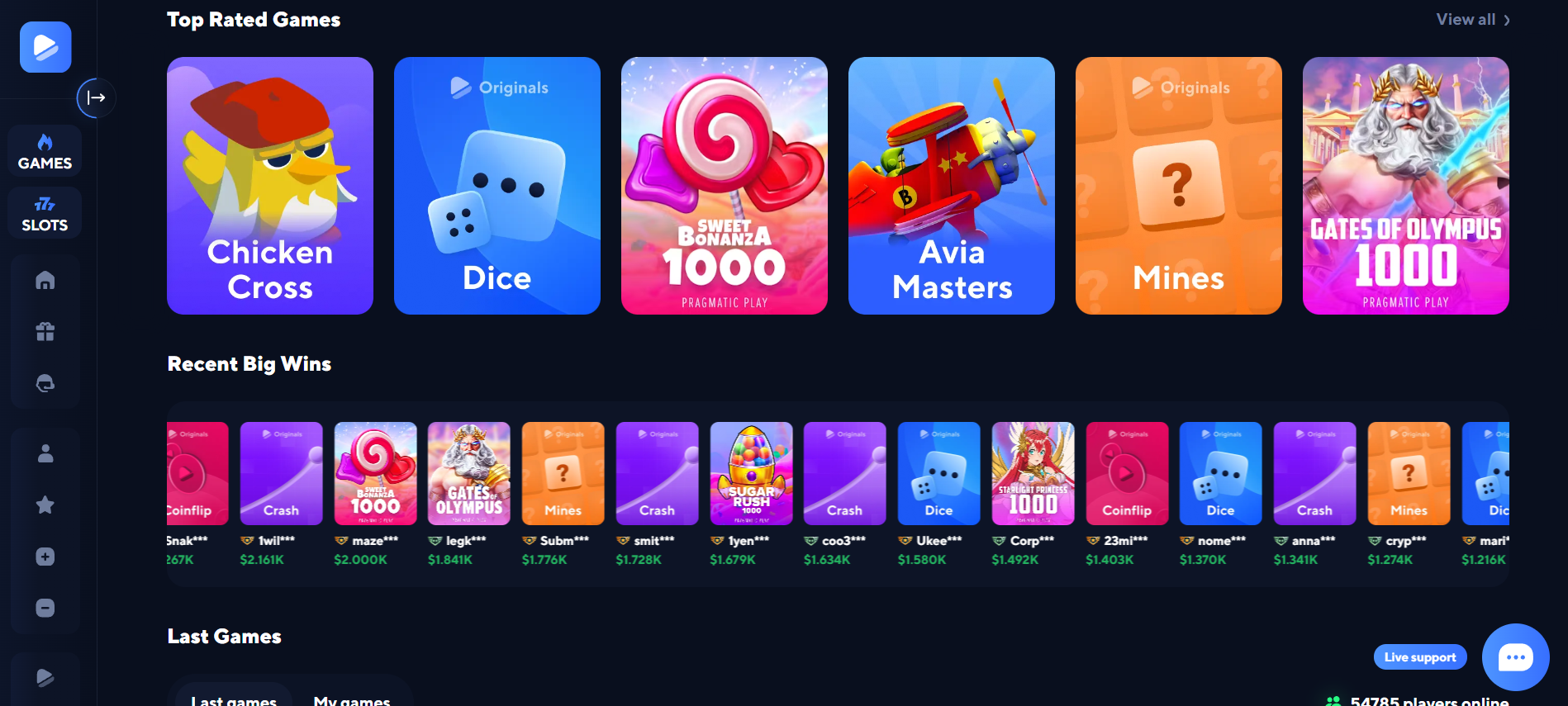Screen dimensions: 1568x706
Task: Open the live chat bubble button
Action: [1515, 657]
